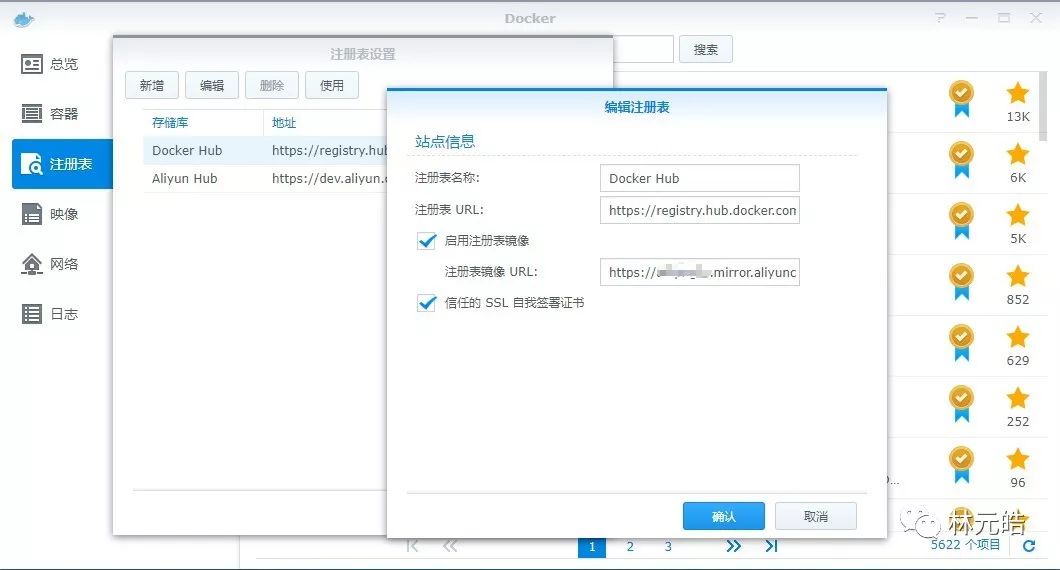Click the help question mark icon
The image size is (1060, 570).
point(940,18)
